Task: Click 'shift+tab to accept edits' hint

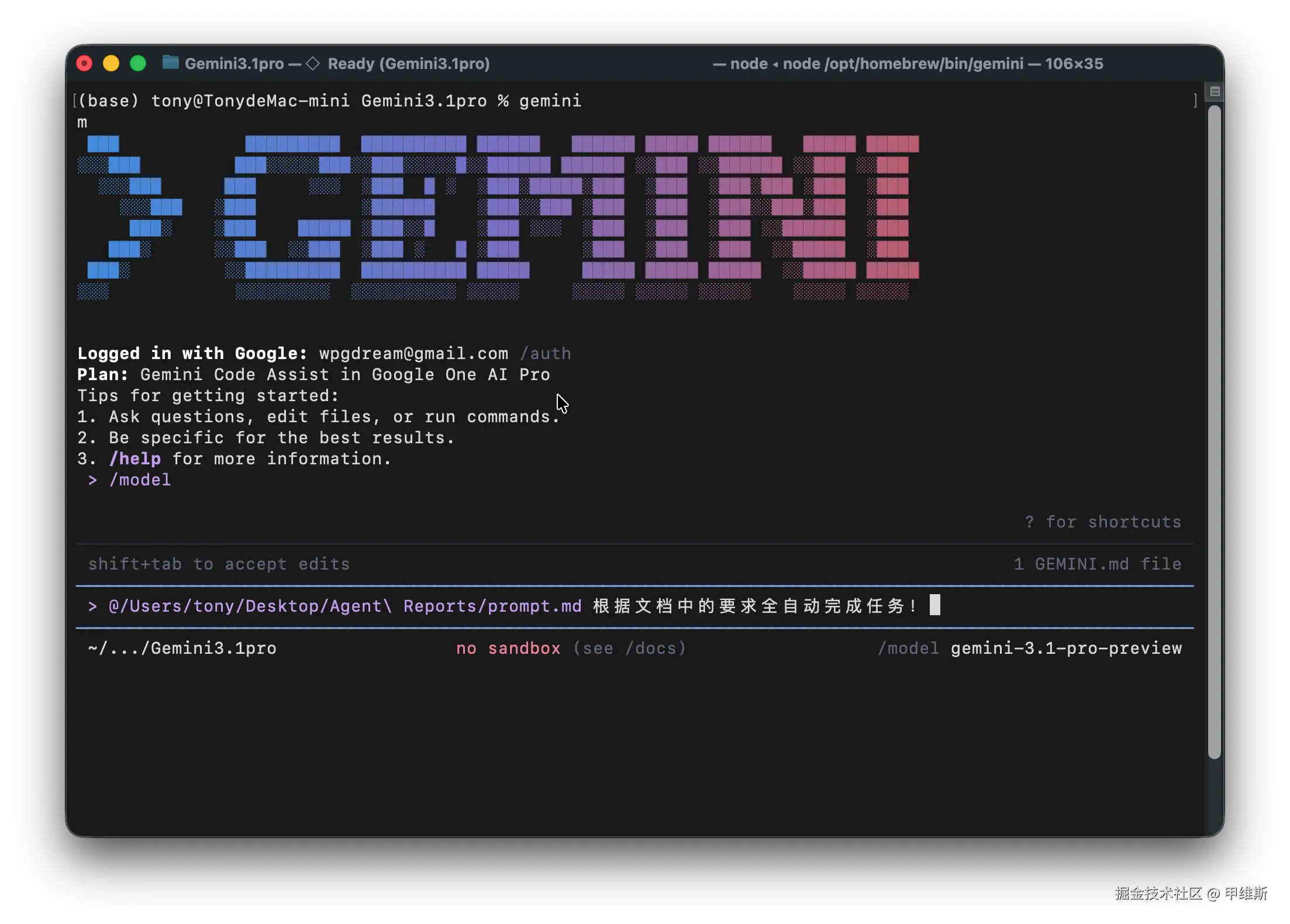Action: pyautogui.click(x=219, y=564)
